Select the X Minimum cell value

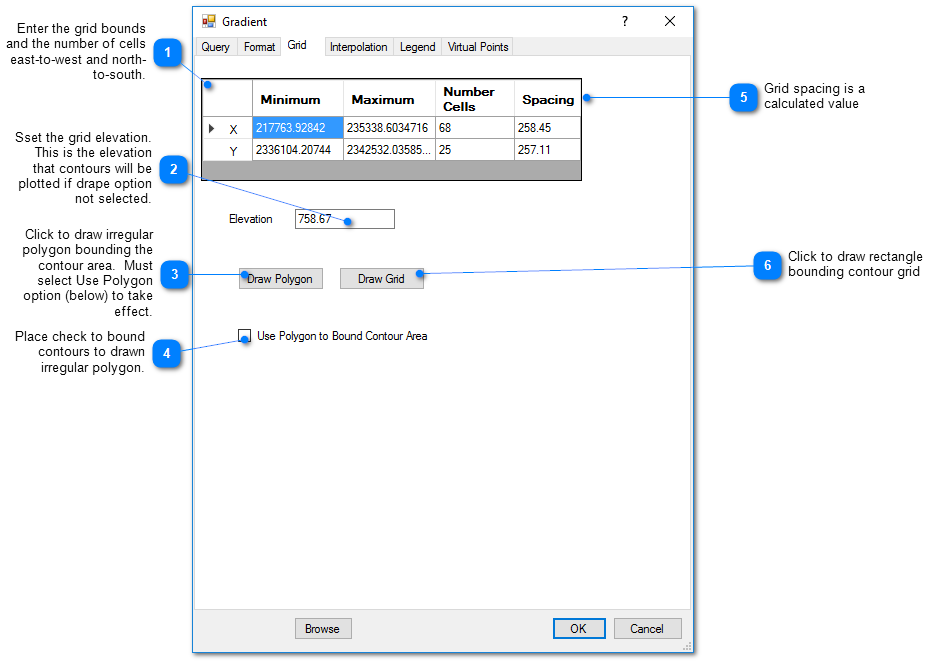click(297, 128)
